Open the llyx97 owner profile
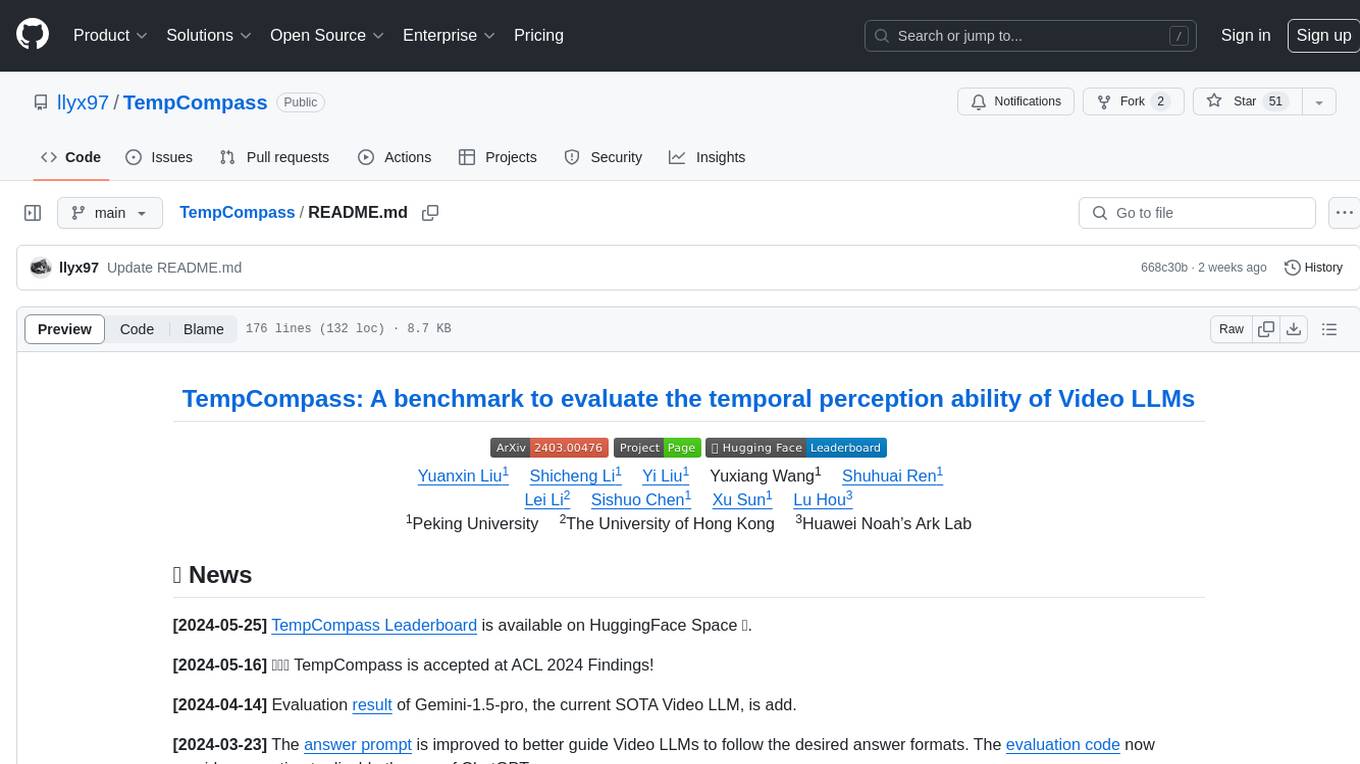 [x=84, y=102]
